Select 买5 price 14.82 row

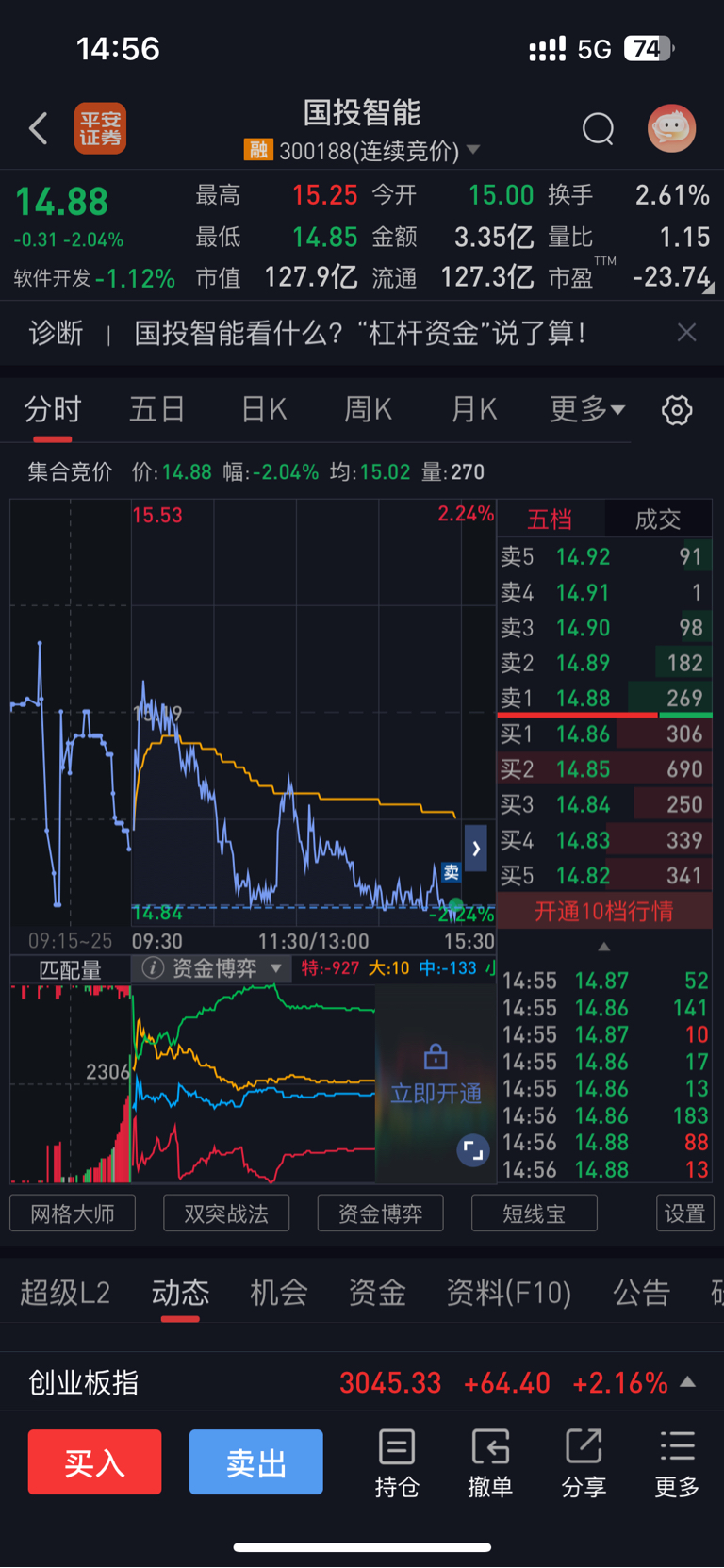pos(604,876)
